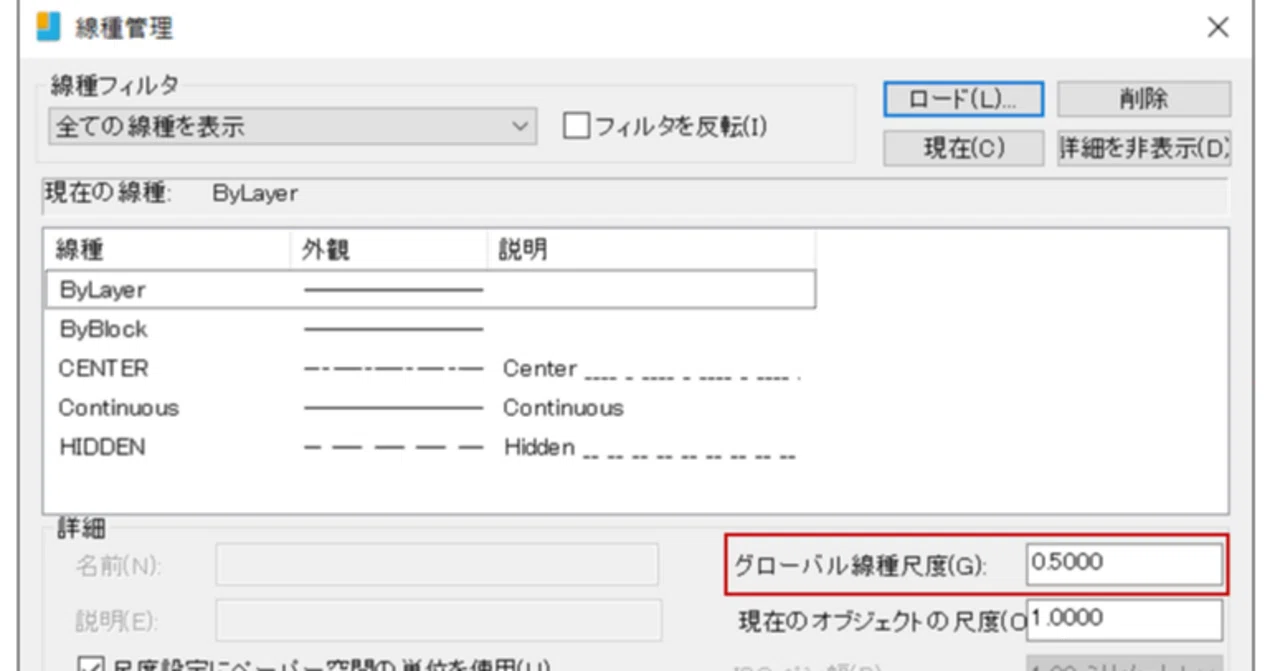Close the 線種管理 dialog

coord(1218,28)
